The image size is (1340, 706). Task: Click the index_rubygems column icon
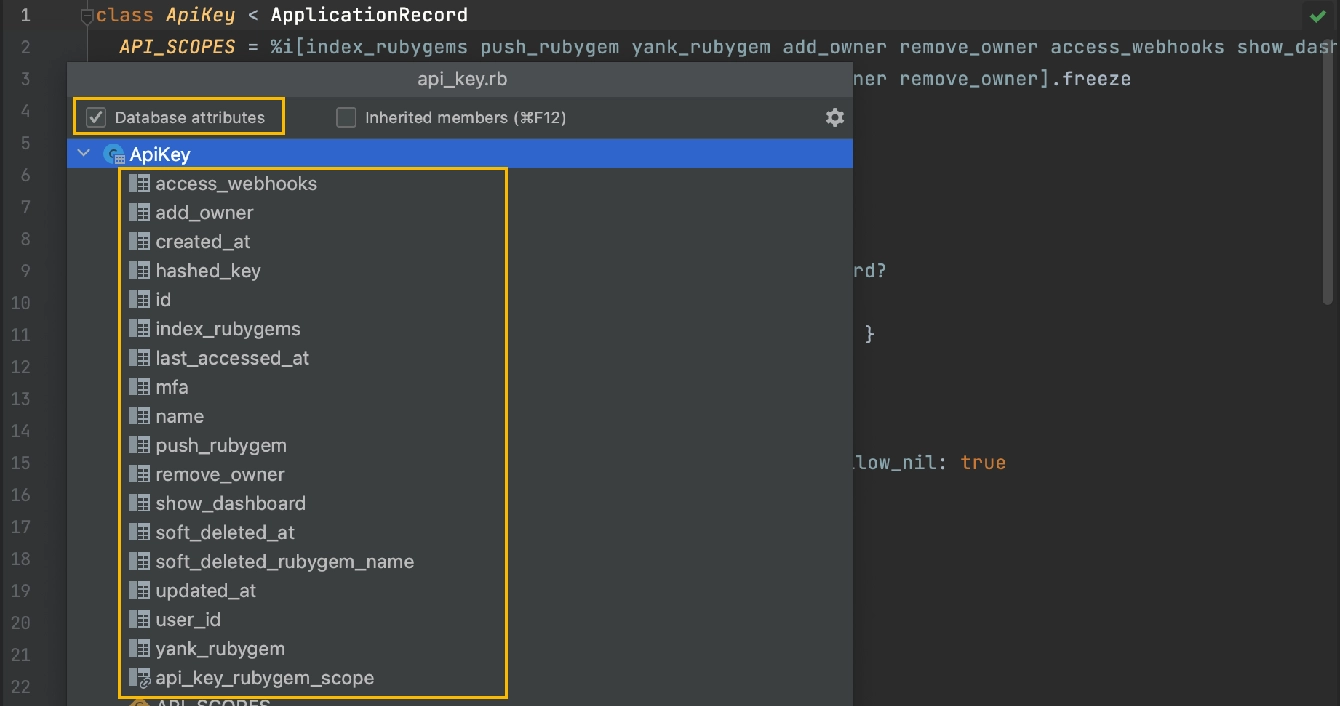140,329
